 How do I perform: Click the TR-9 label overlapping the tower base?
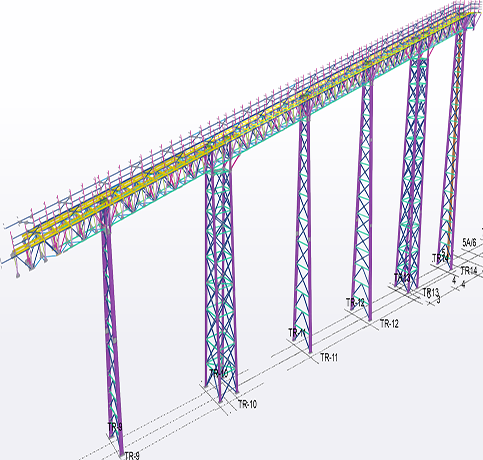[115, 427]
